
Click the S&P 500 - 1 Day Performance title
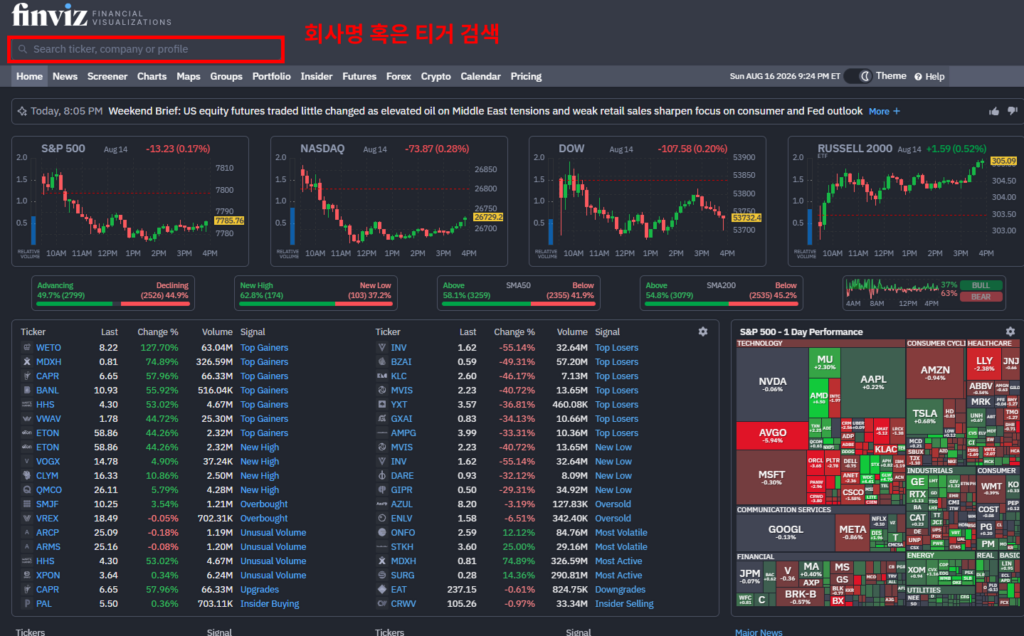click(801, 332)
